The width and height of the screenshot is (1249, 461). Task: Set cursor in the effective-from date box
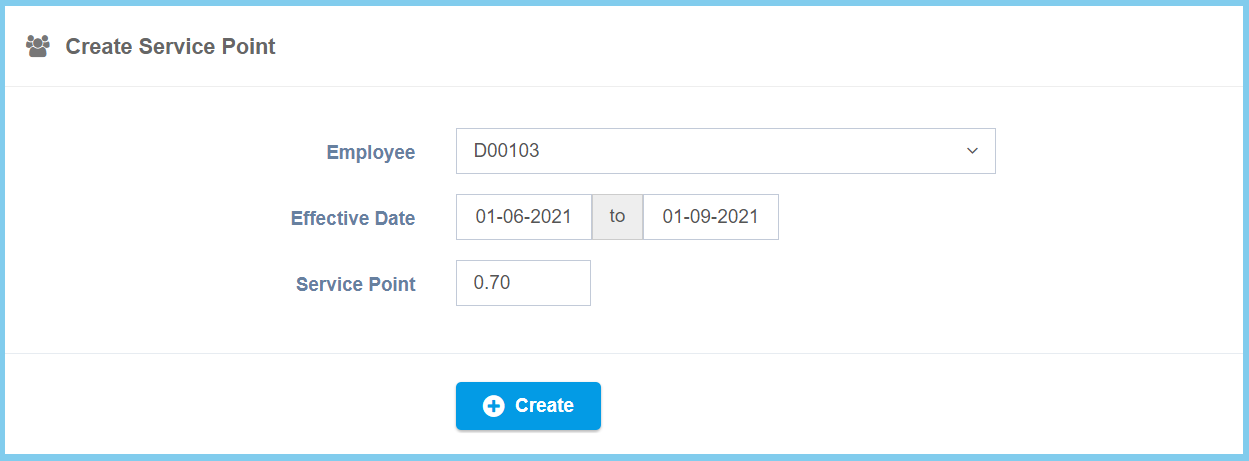(x=523, y=217)
